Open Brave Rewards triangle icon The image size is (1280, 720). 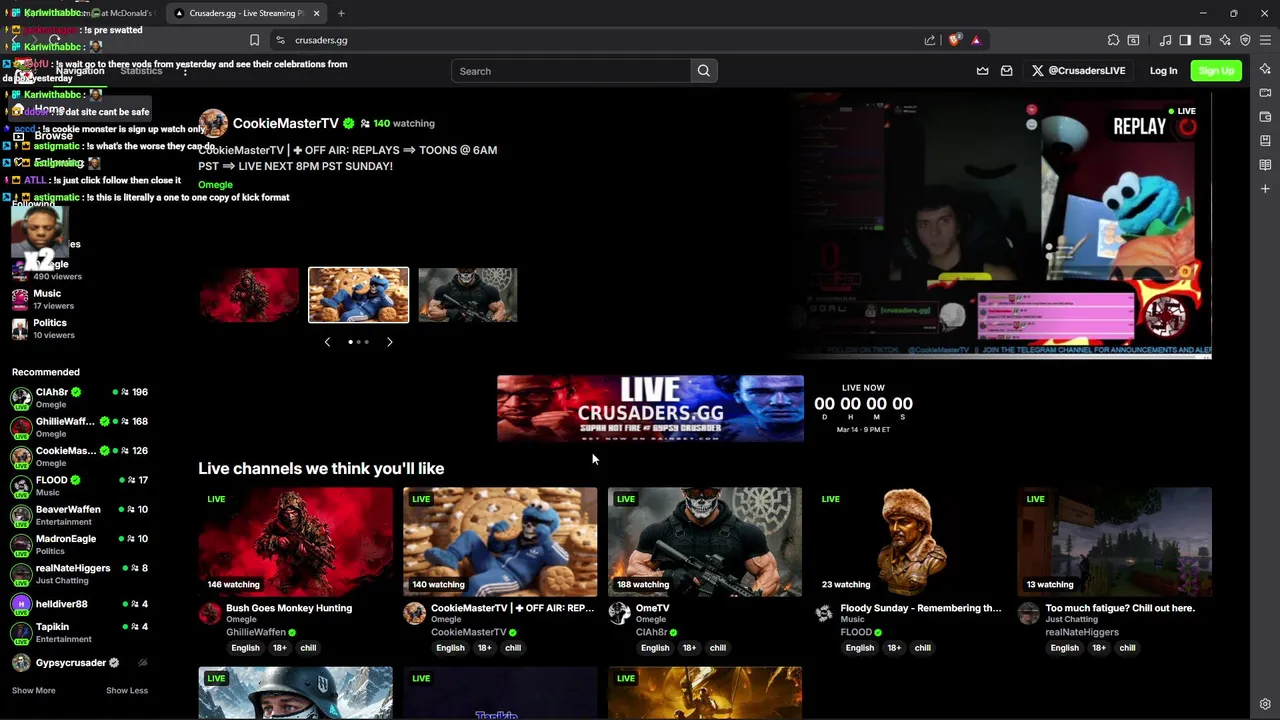(x=976, y=40)
